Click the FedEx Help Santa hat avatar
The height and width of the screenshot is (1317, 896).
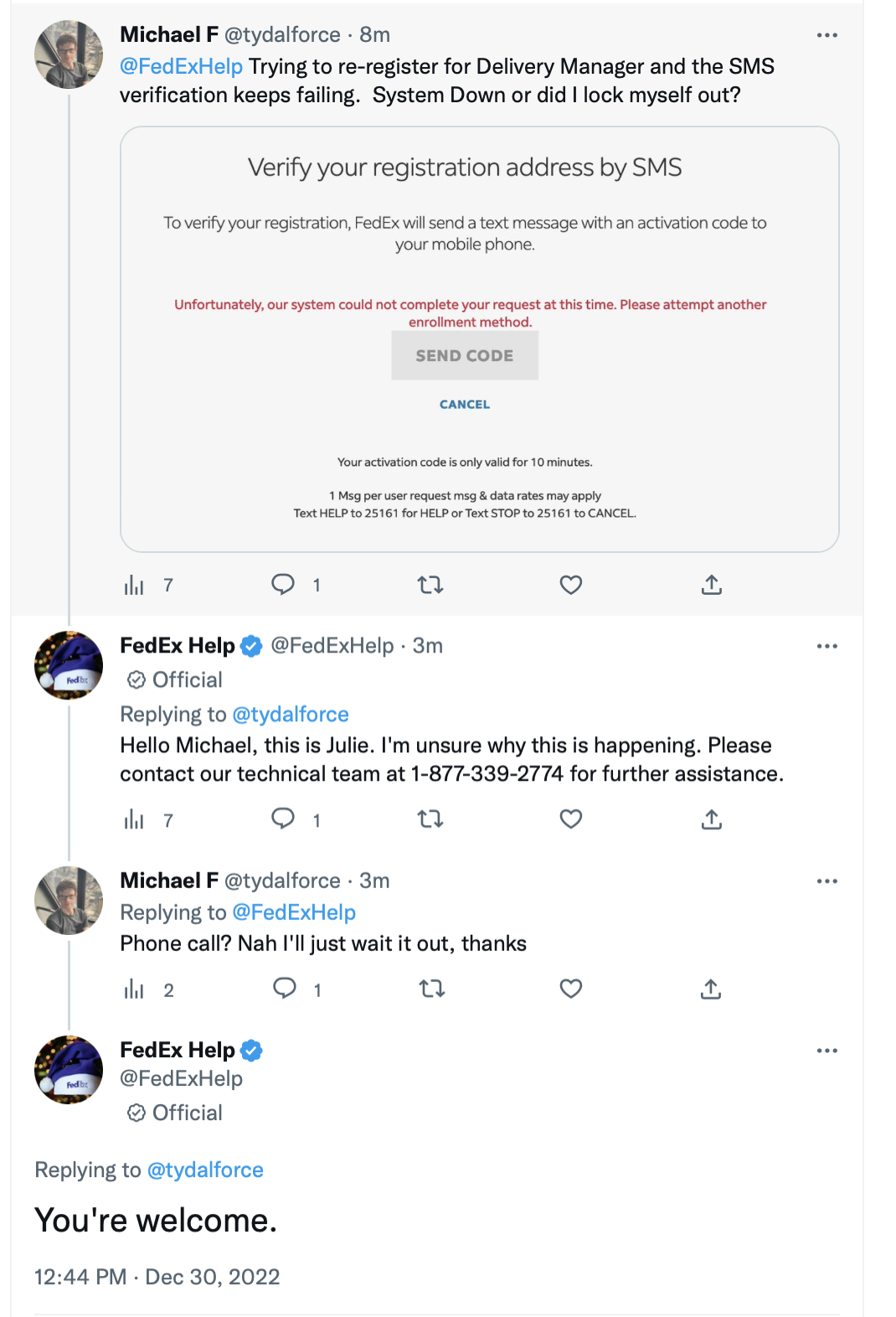coord(69,665)
